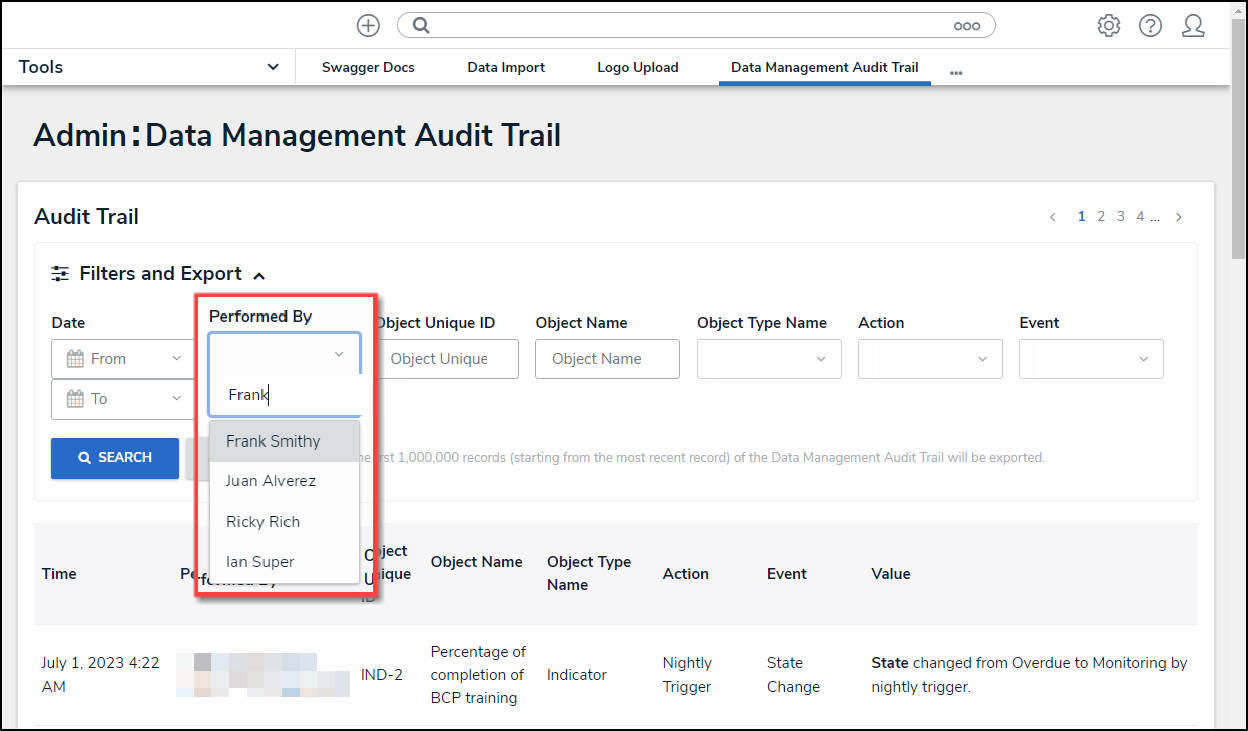1248x731 pixels.
Task: Go to page 1
Action: click(x=1082, y=217)
